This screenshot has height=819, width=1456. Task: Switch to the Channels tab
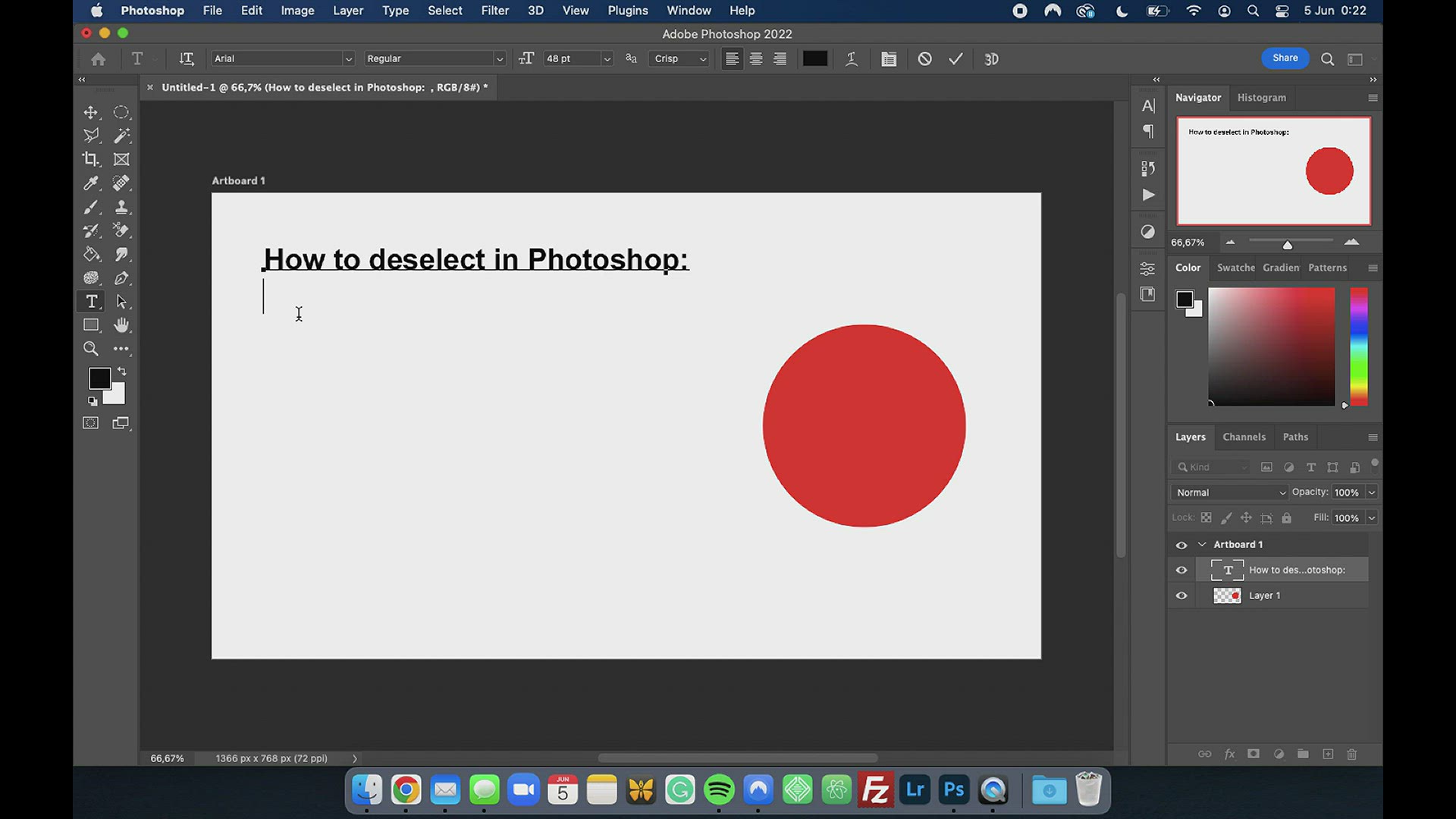coord(1244,437)
